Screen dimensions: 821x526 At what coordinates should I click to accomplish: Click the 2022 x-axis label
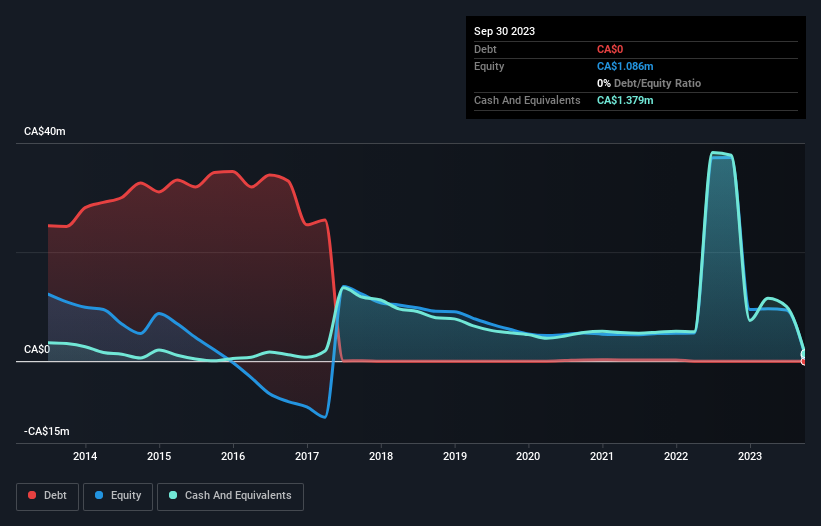coord(676,456)
